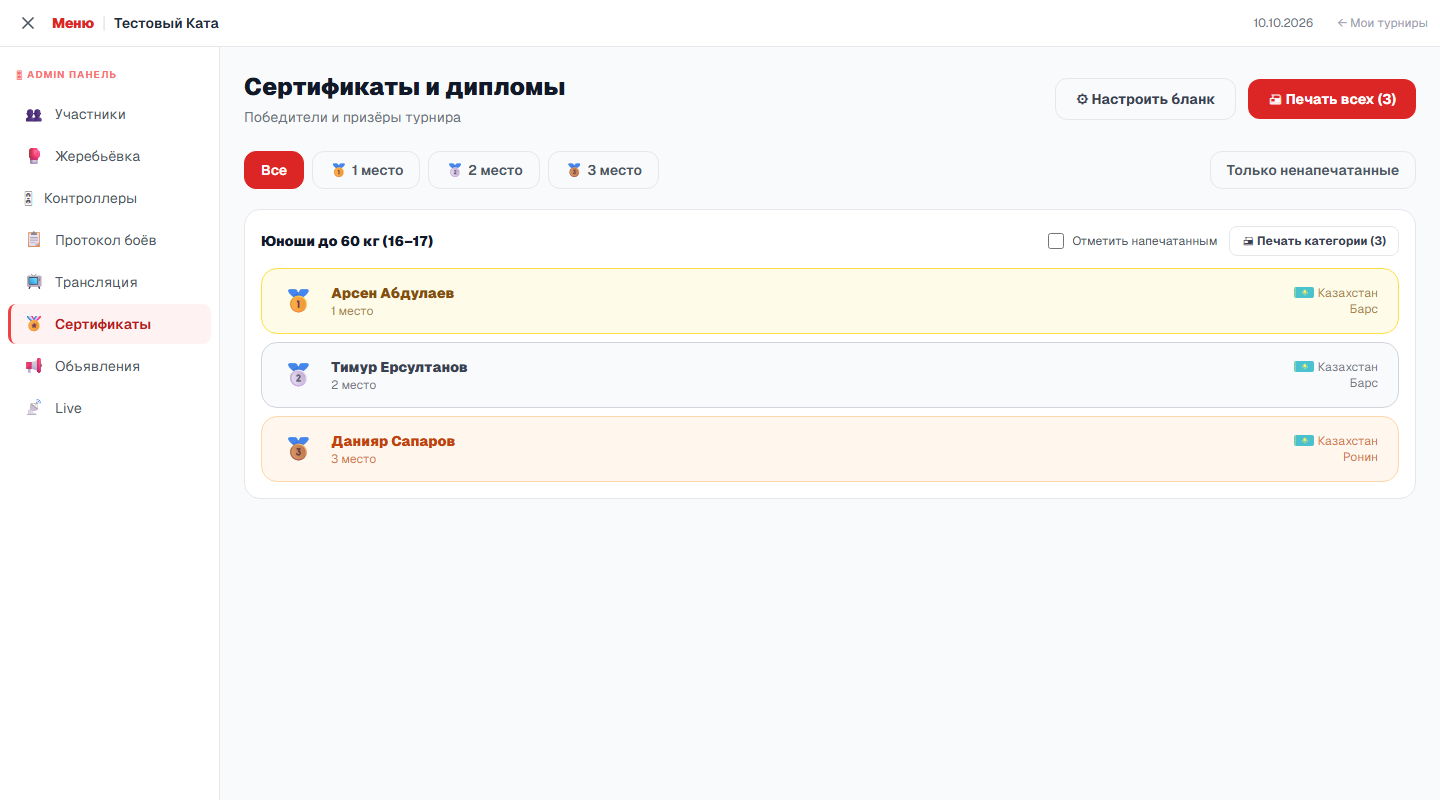Click the X close icon beside Меню
The width and height of the screenshot is (1440, 800).
coord(28,23)
